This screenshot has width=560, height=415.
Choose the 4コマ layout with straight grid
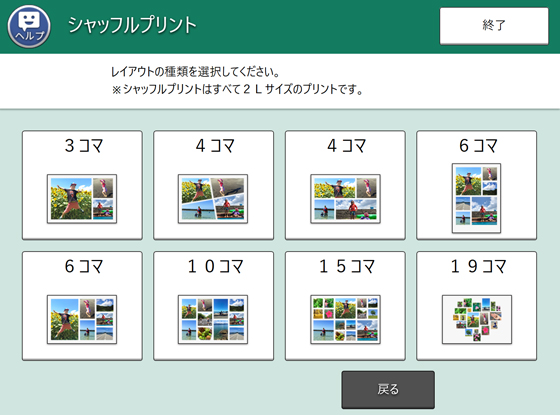coord(345,185)
